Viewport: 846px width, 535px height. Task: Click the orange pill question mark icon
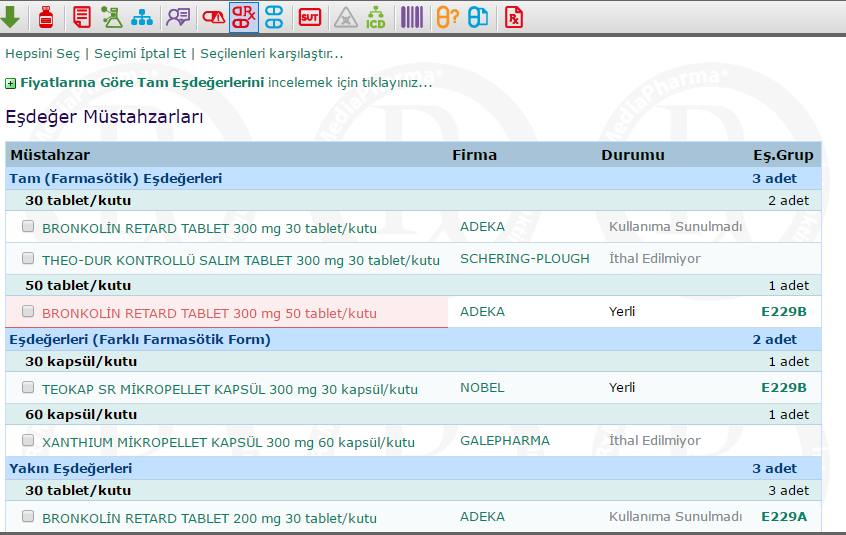tap(447, 16)
